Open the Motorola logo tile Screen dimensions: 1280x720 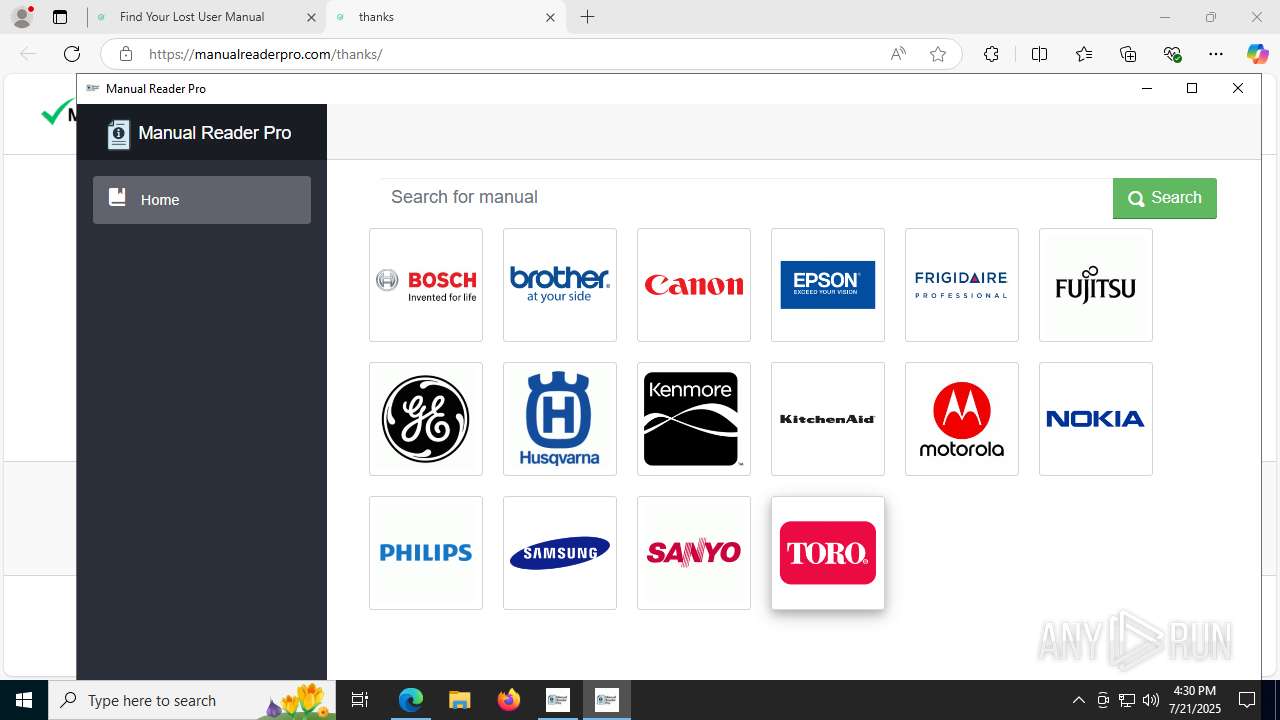pyautogui.click(x=962, y=419)
